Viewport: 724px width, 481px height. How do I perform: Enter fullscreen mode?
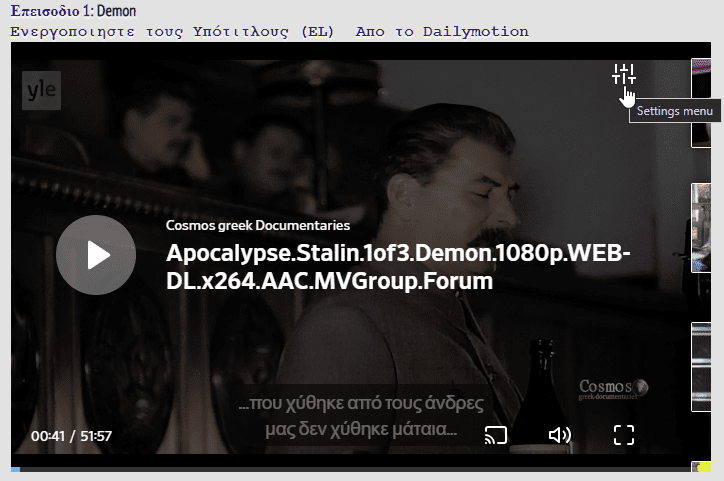tap(624, 435)
